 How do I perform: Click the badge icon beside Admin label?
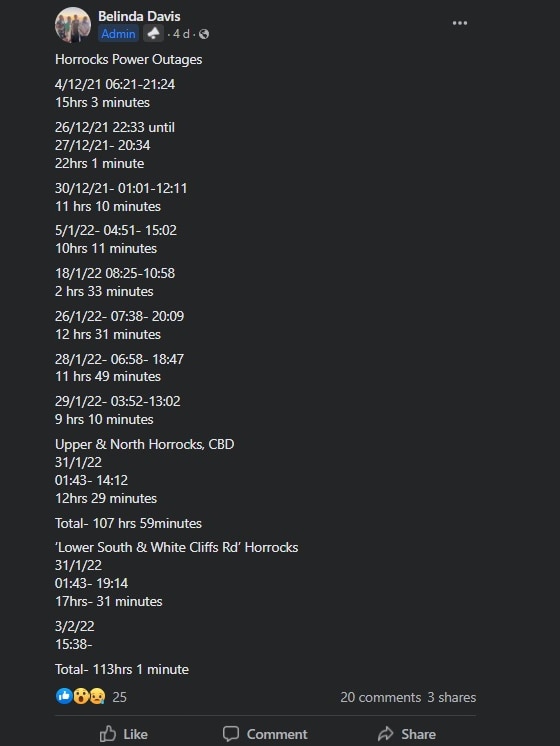coord(153,34)
